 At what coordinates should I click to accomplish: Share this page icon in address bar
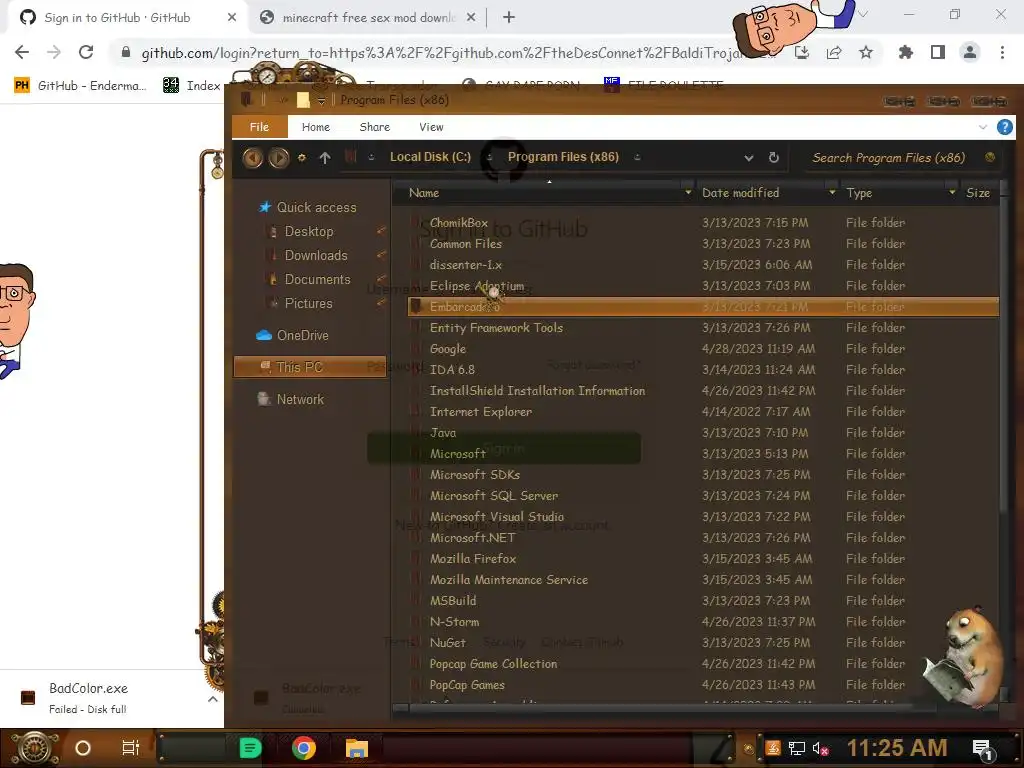coord(834,52)
